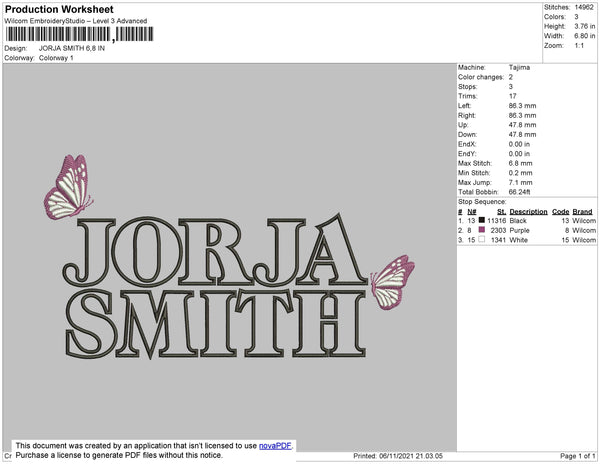The width and height of the screenshot is (600, 464).
Task: Click the 'Description' column header
Action: 528,212
